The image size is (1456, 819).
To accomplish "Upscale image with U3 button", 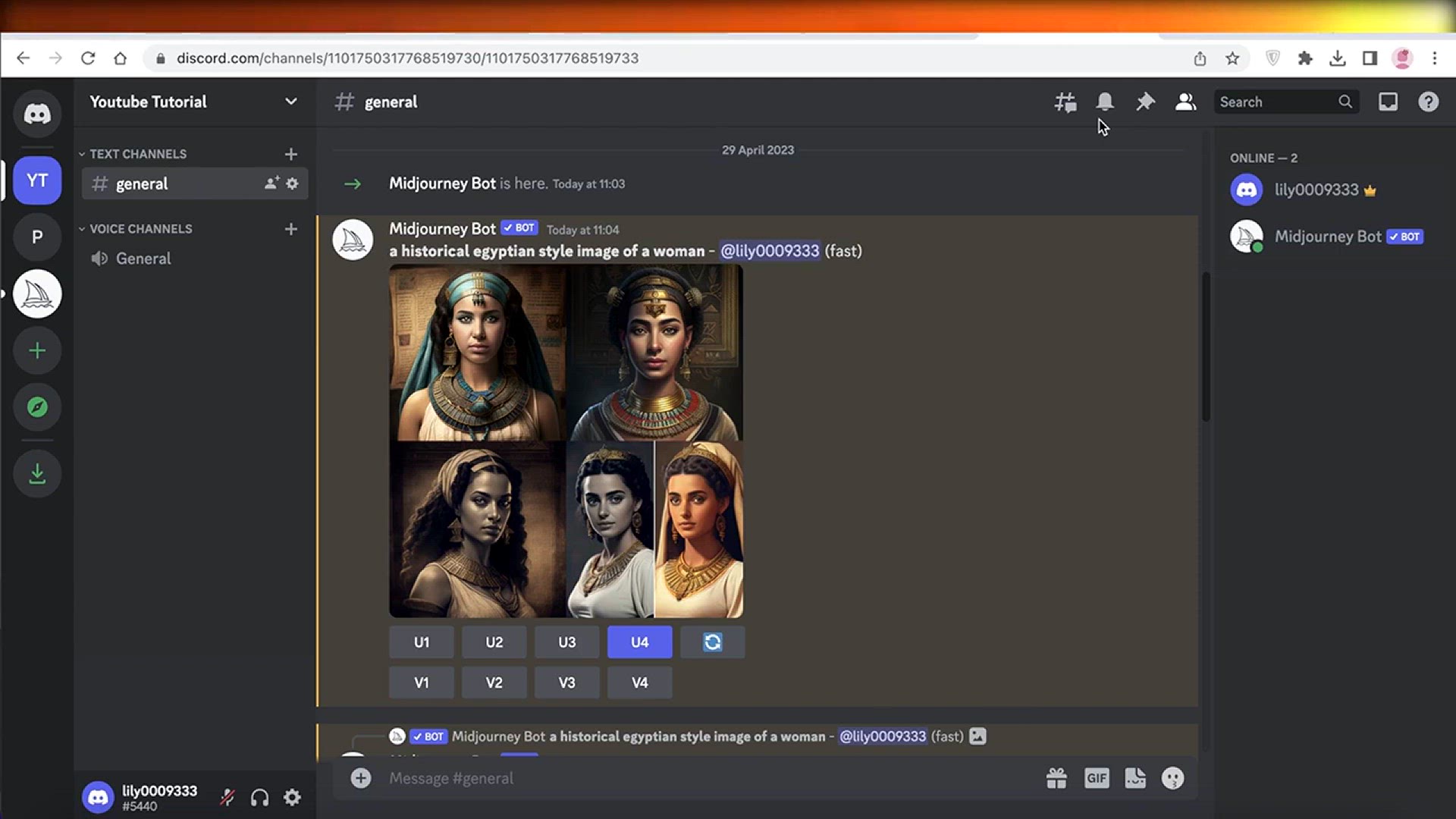I will pos(567,642).
